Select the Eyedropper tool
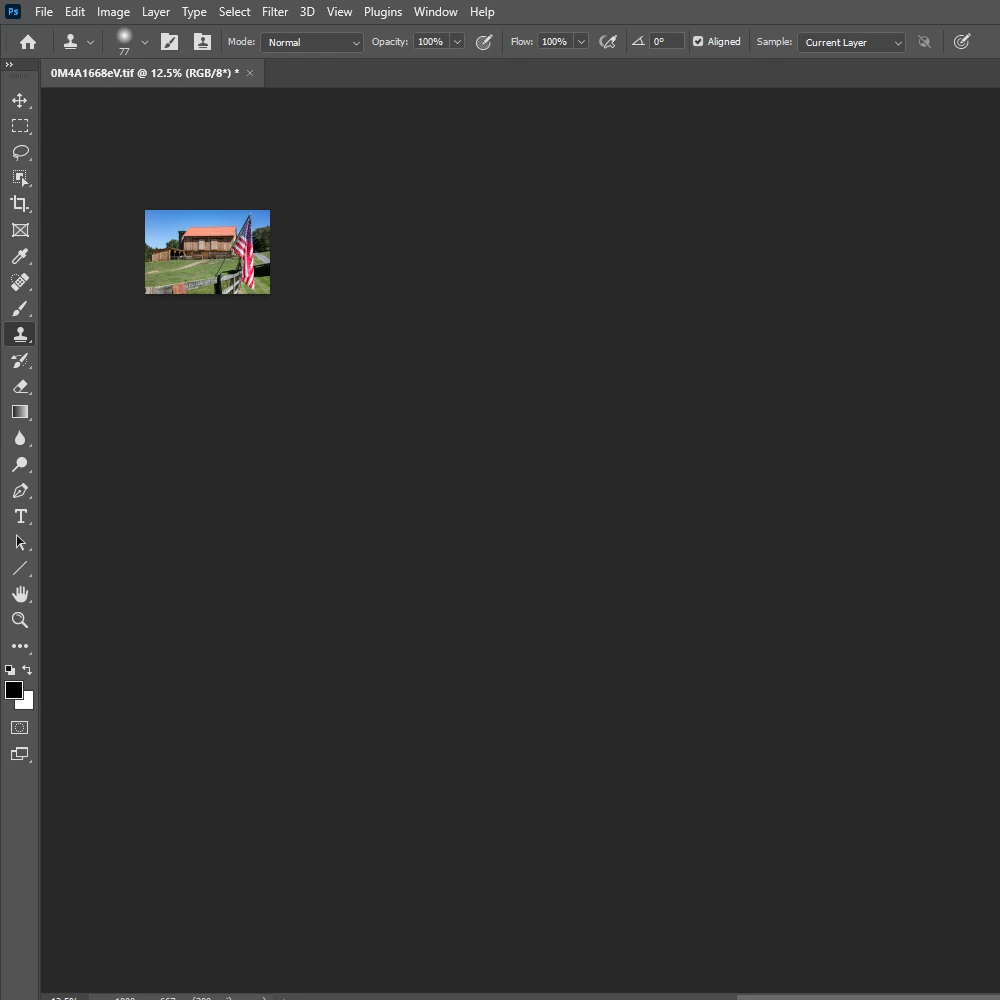1000x1000 pixels. (x=20, y=256)
